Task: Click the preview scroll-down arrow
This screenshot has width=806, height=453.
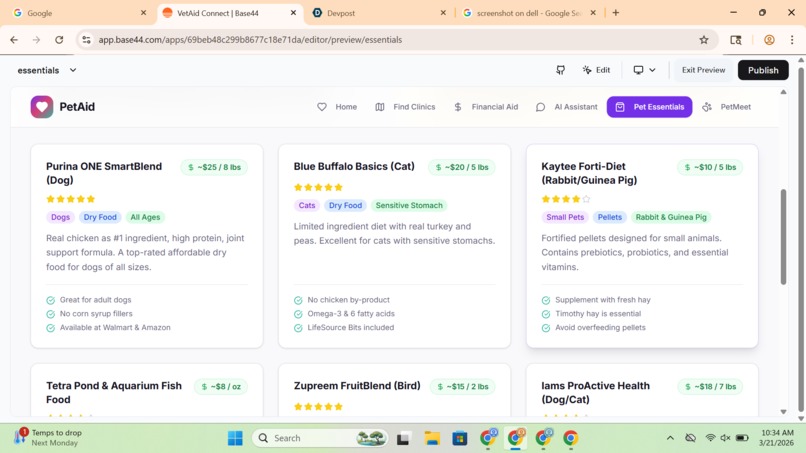Action: point(783,411)
